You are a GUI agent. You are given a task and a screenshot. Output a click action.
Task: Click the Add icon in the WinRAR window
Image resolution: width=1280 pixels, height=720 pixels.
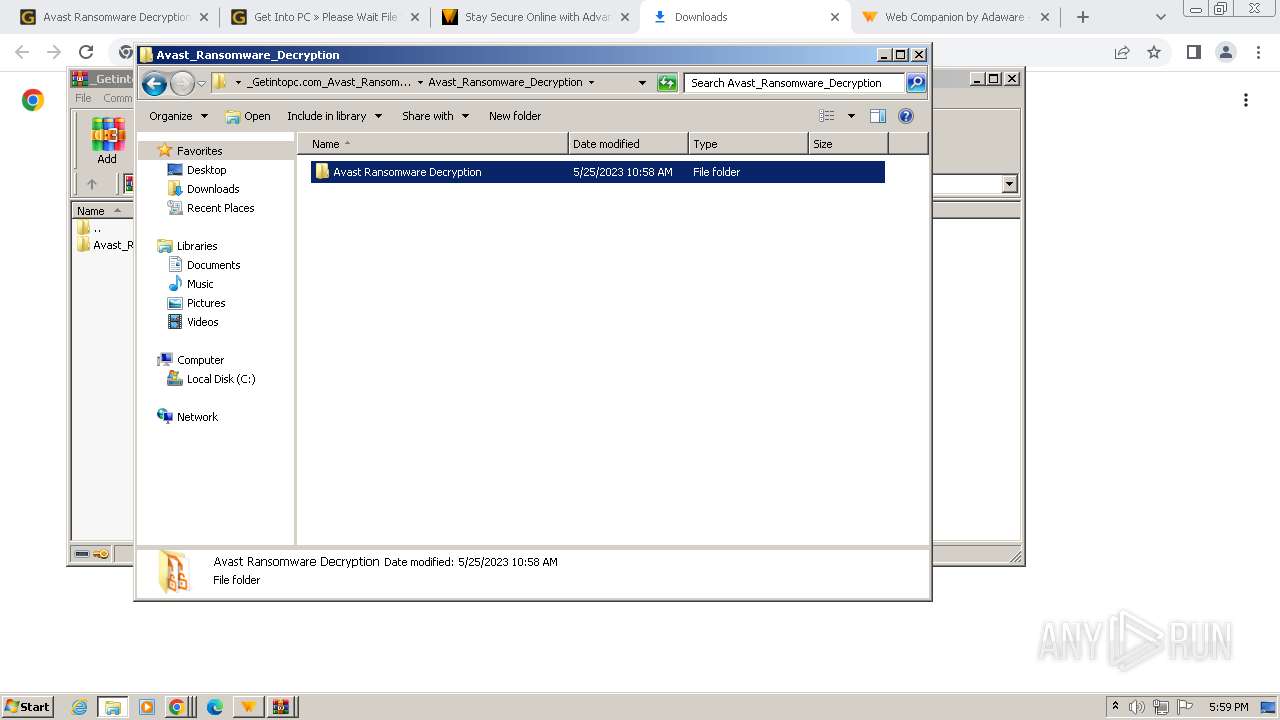point(107,141)
